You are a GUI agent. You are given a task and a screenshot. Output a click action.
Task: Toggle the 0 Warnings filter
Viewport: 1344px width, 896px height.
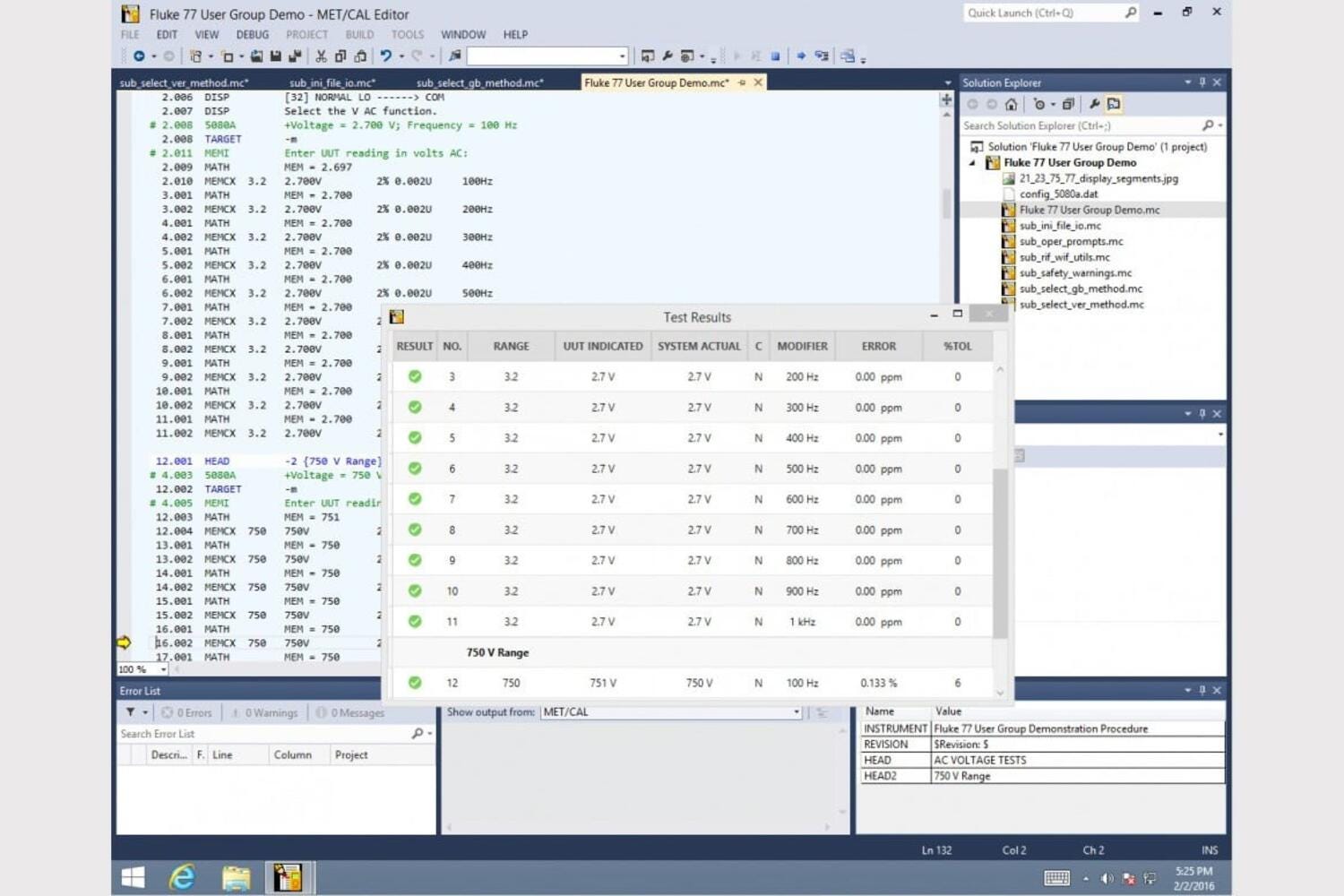(x=263, y=712)
